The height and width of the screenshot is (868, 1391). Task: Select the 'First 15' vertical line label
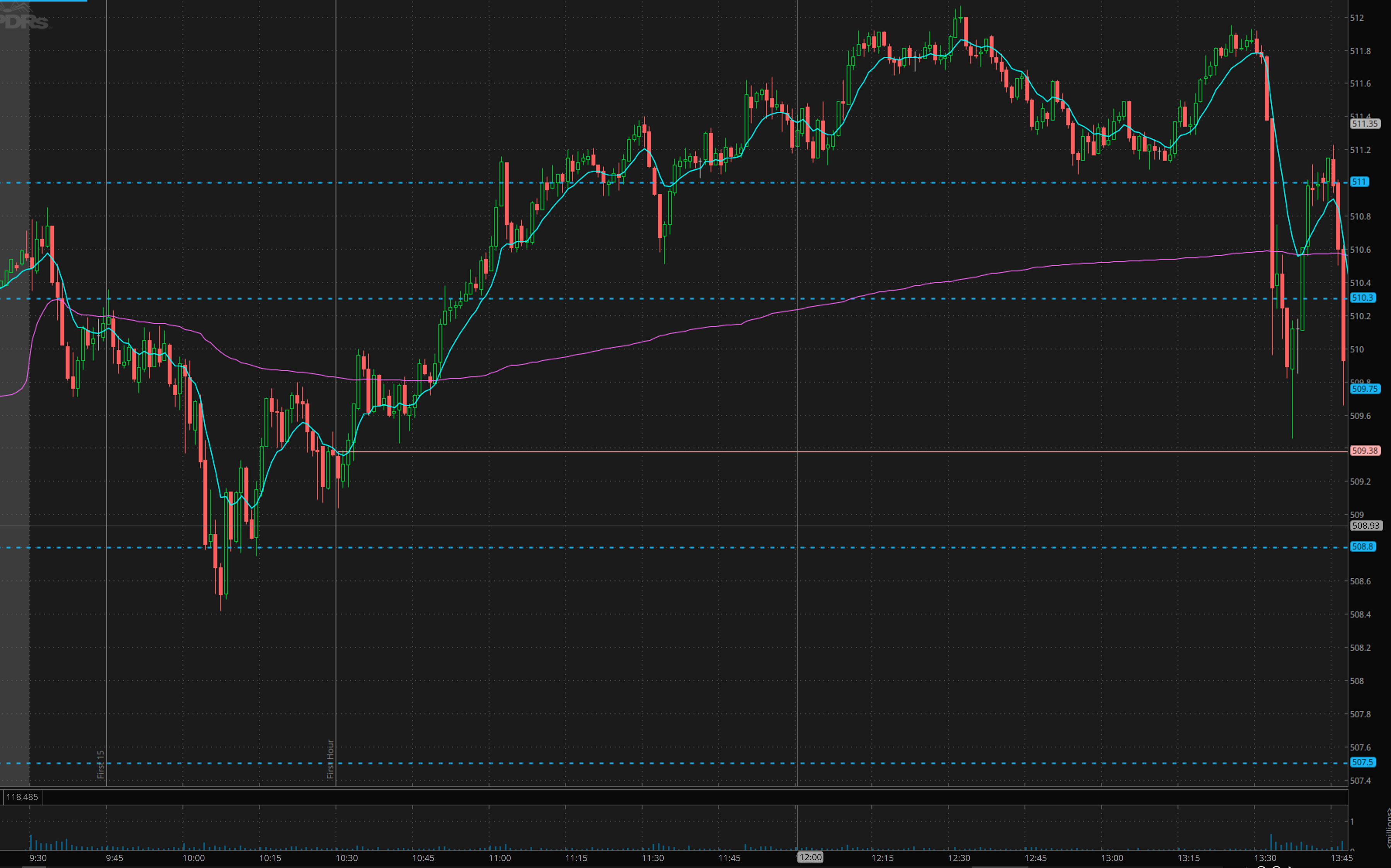pos(101,764)
